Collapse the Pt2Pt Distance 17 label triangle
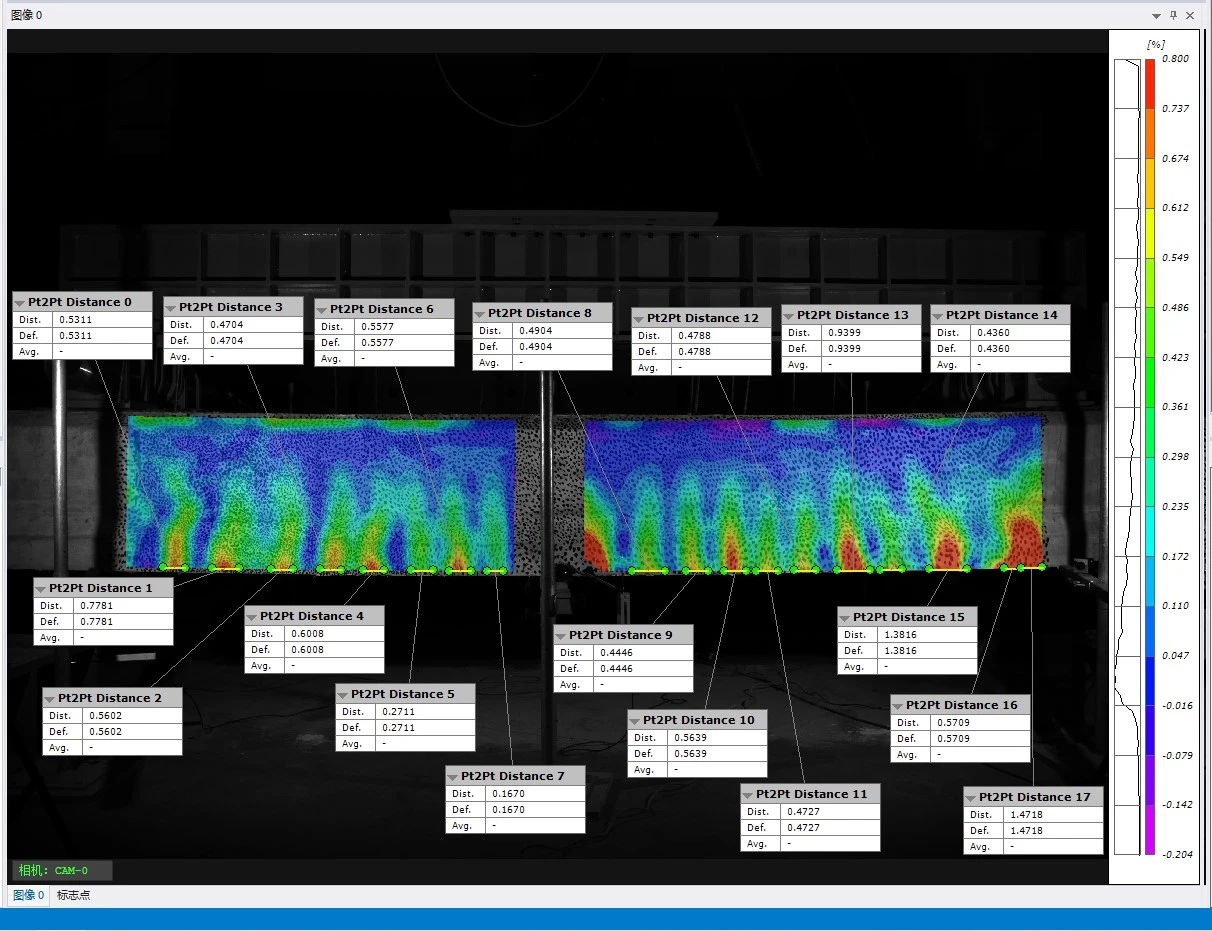 (x=971, y=798)
